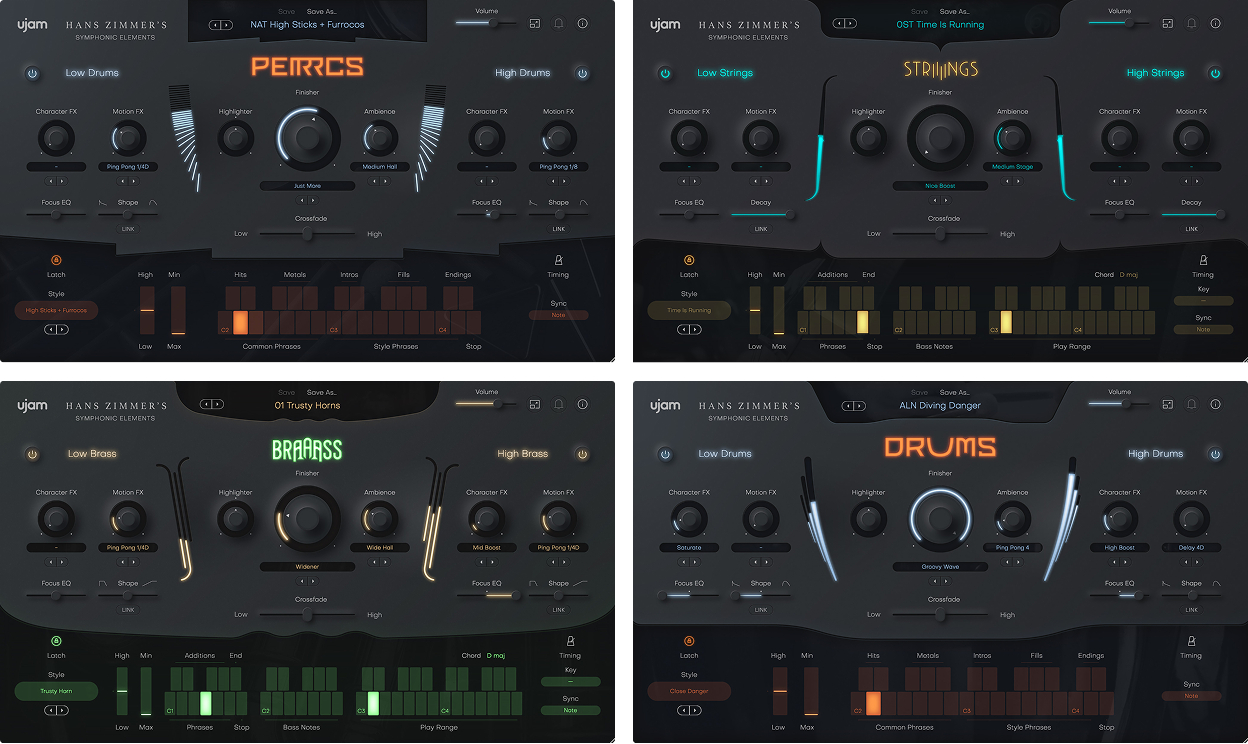Click the bell icon in the Brass panel
This screenshot has height=744, width=1248.
coord(558,404)
